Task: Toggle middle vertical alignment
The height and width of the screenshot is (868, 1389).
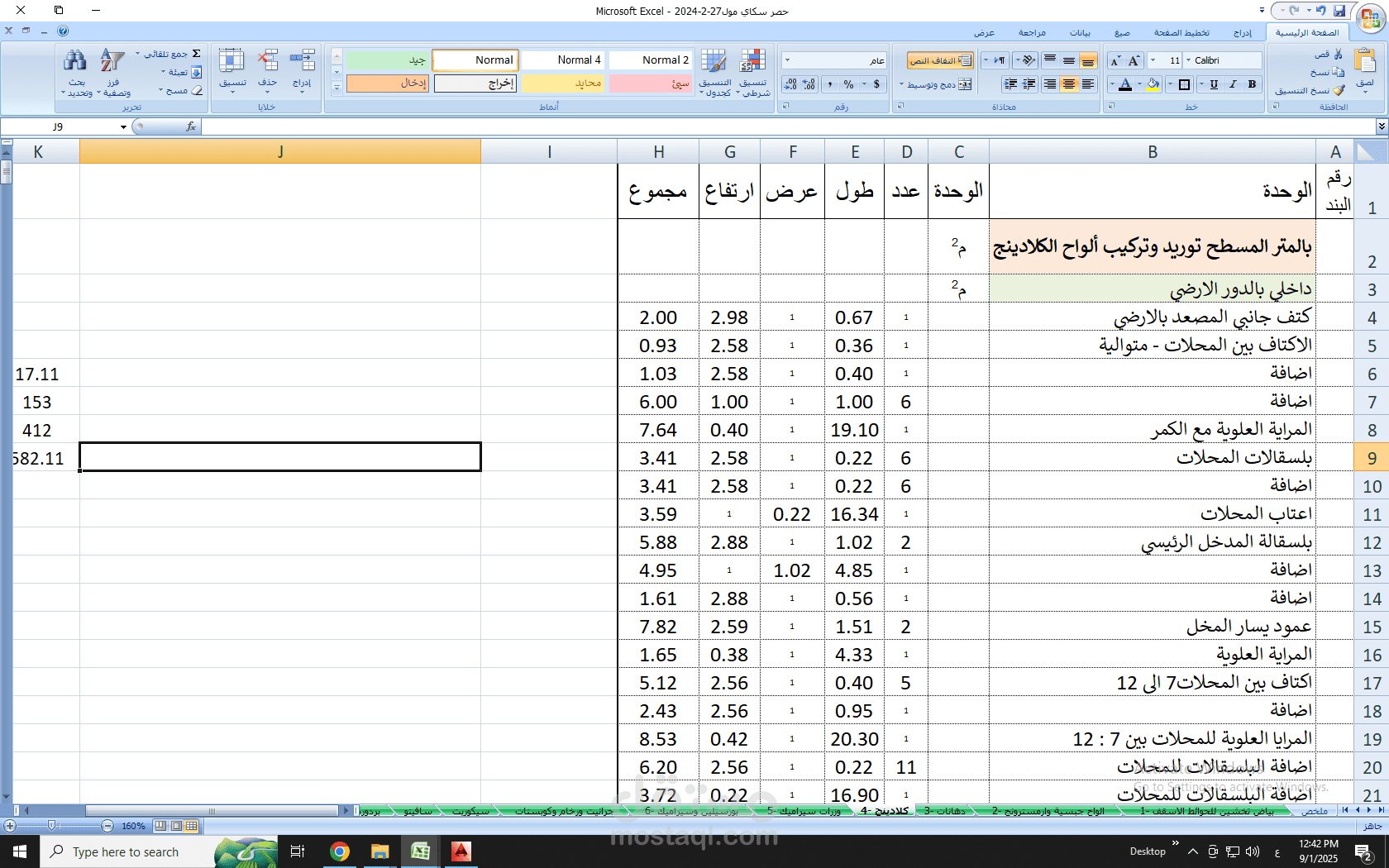Action: point(1069,60)
